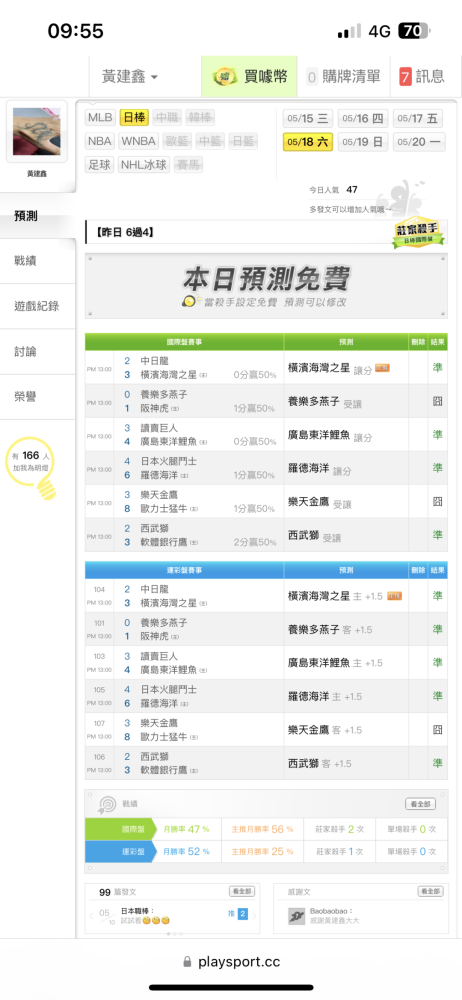Viewport: 462px width, 1000px height.
Task: Click the orange tag beside 橫濱海灣之星 主 +1.5
Action: [394, 596]
